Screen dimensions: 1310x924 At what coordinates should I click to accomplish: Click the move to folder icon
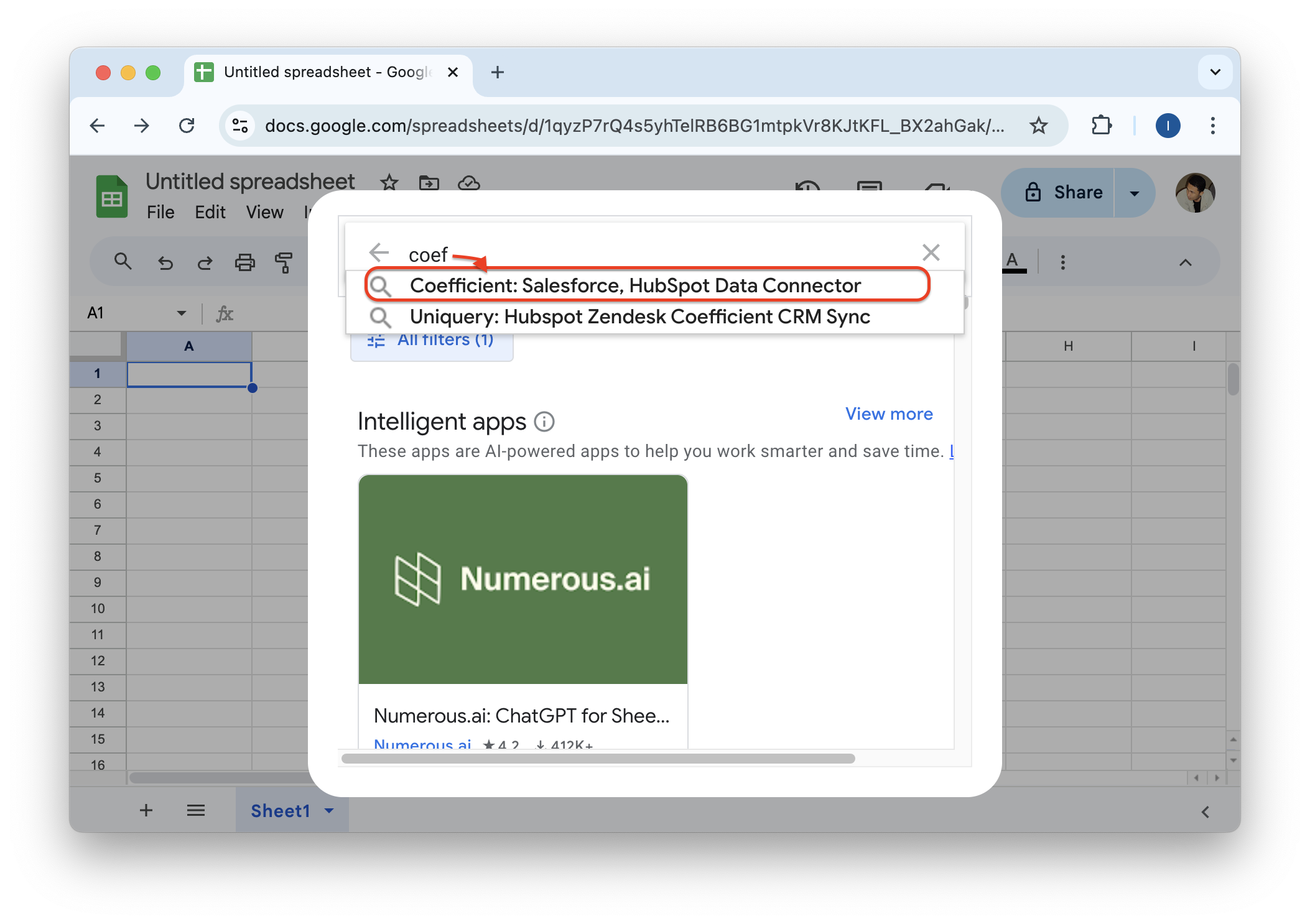pyautogui.click(x=429, y=183)
